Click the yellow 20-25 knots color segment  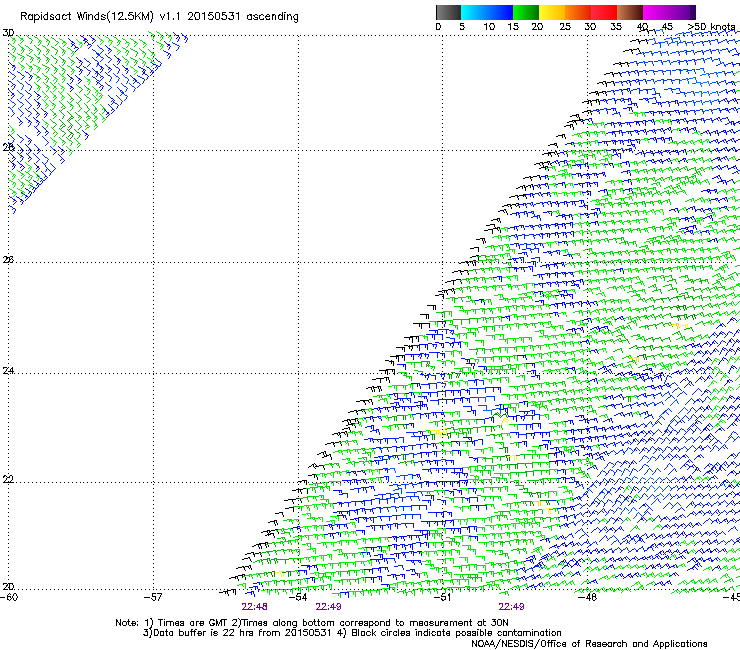pyautogui.click(x=552, y=12)
